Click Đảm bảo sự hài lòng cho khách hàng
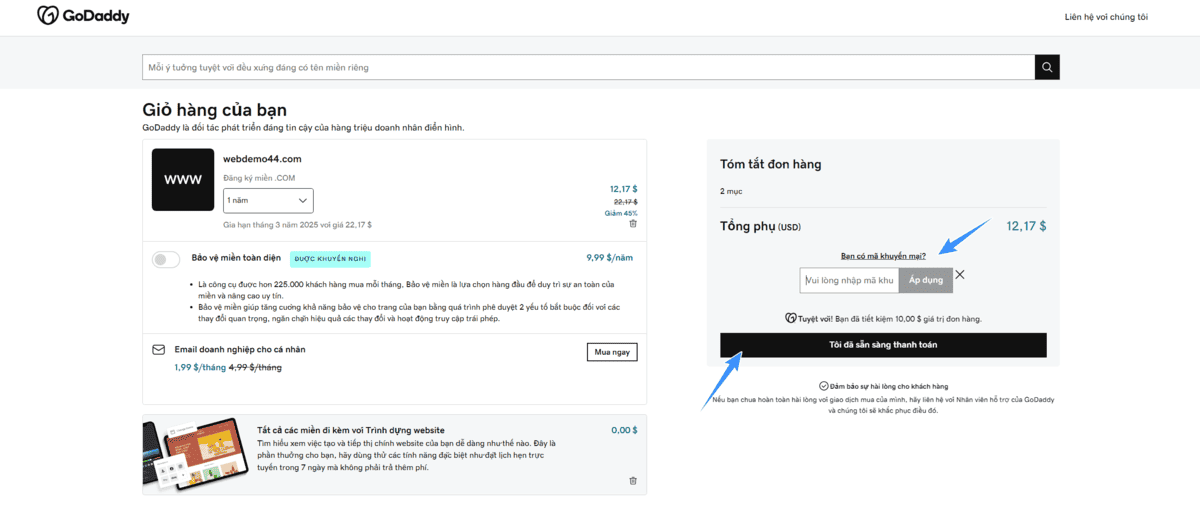 point(883,385)
